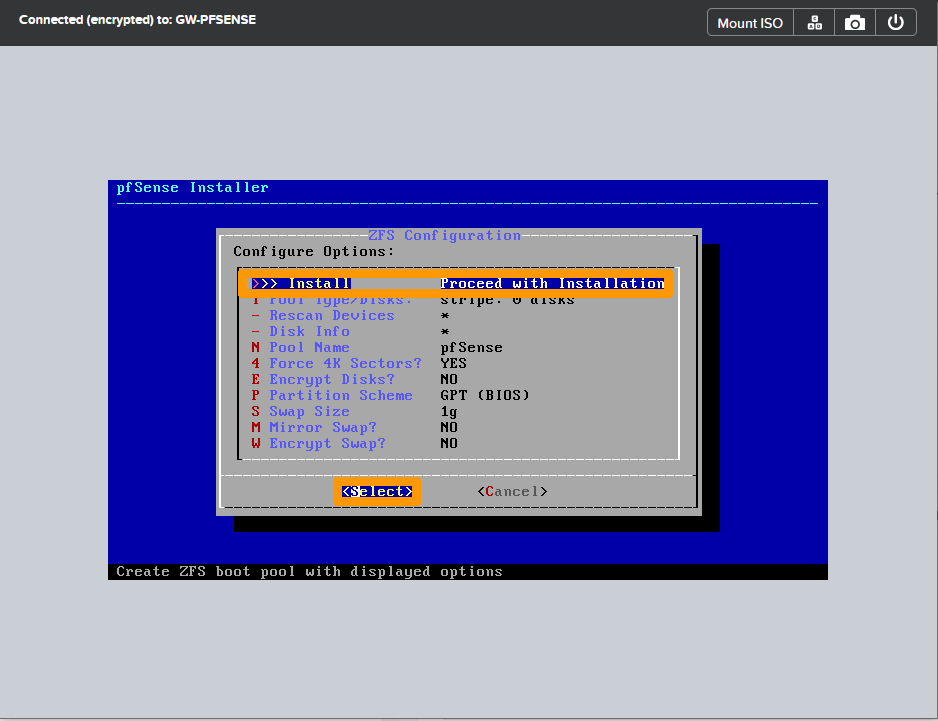Open the Swap Size setting
Viewport: 938px width, 721px height.
(x=309, y=411)
